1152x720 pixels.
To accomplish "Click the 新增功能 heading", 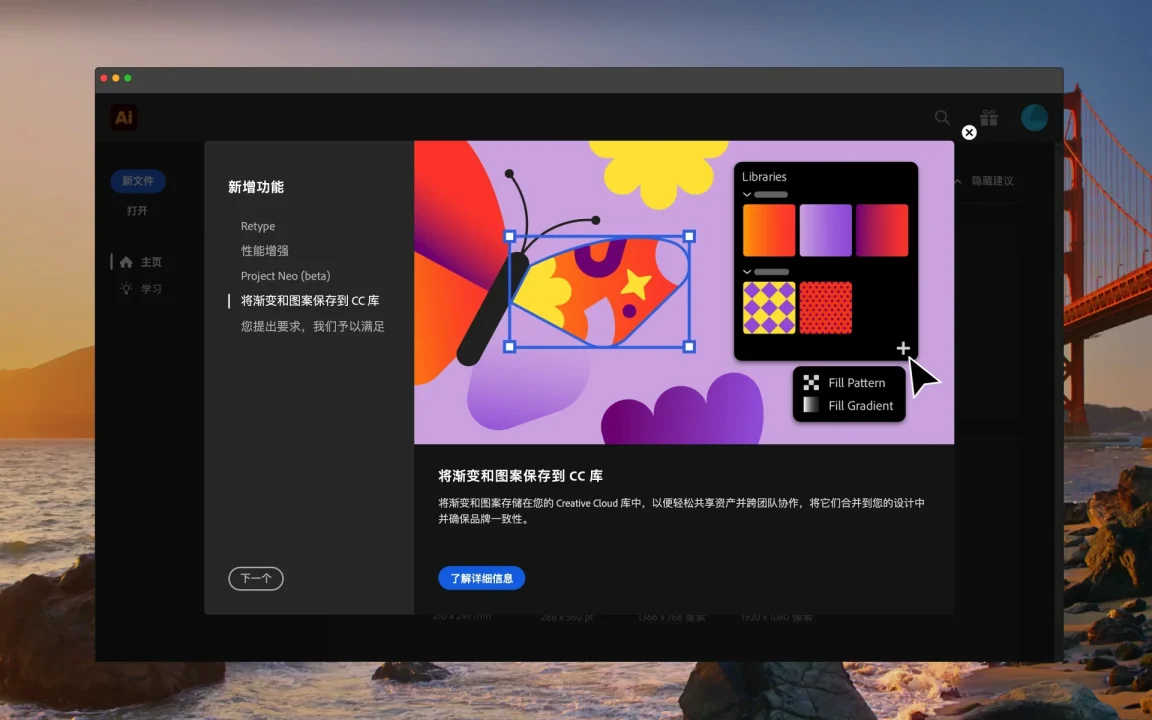I will tap(256, 187).
